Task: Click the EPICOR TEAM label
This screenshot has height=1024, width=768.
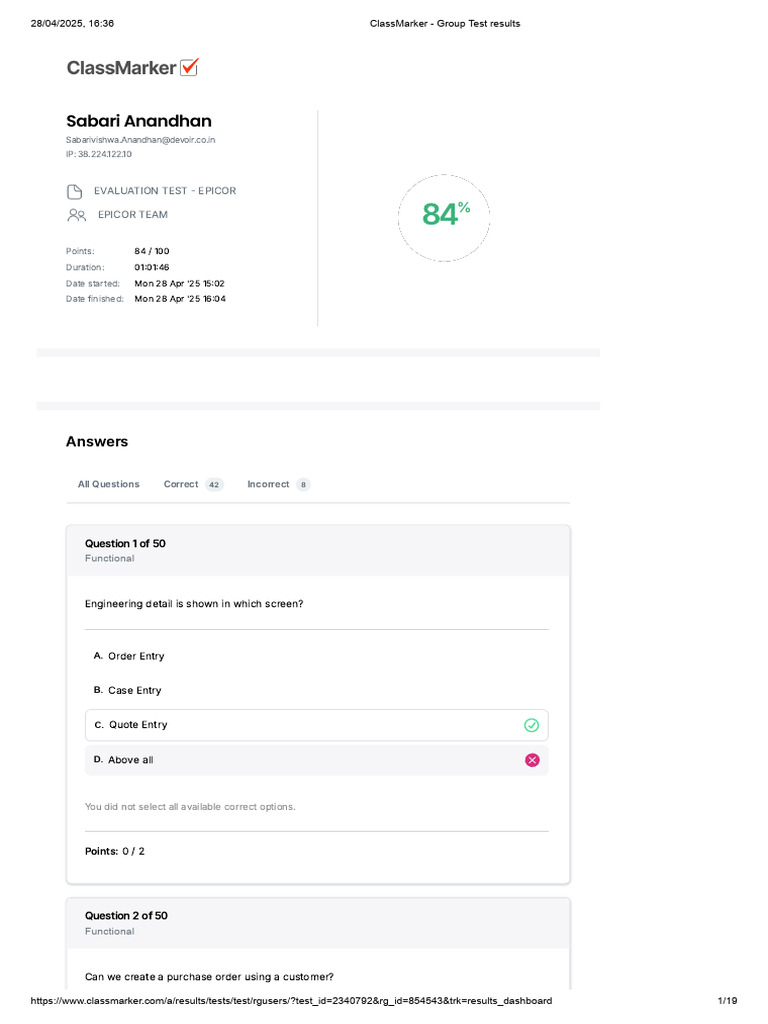Action: pyautogui.click(x=133, y=214)
